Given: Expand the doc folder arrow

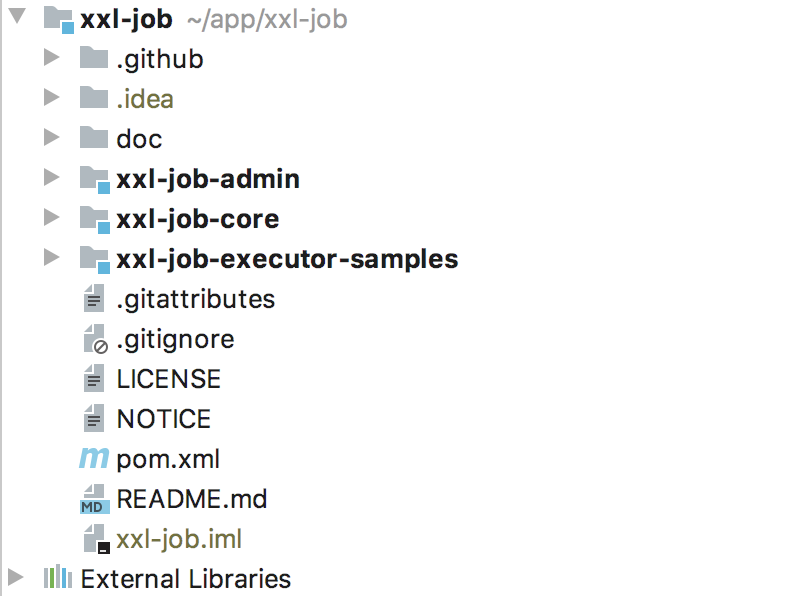Looking at the screenshot, I should click(52, 138).
